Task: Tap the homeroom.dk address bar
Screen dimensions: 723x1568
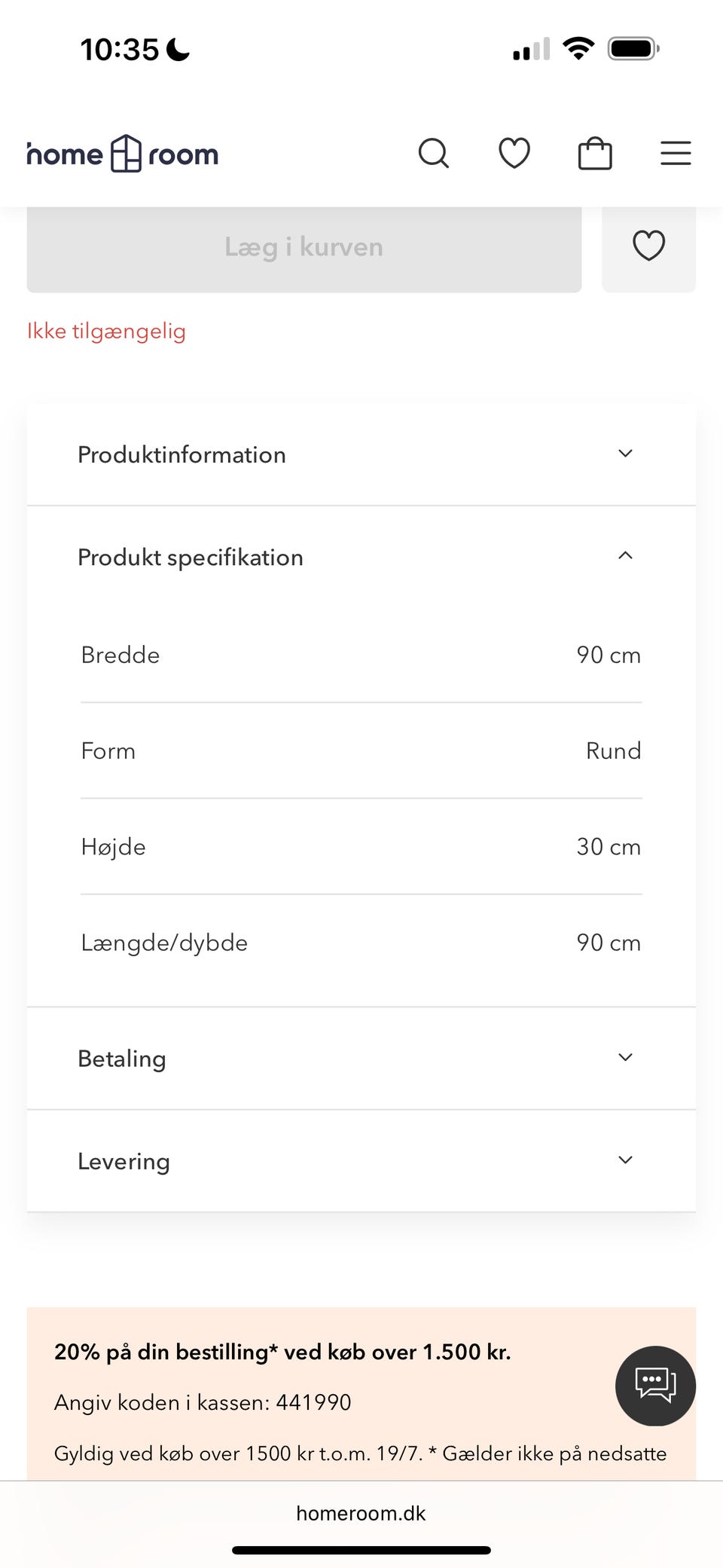Action: (x=361, y=1513)
